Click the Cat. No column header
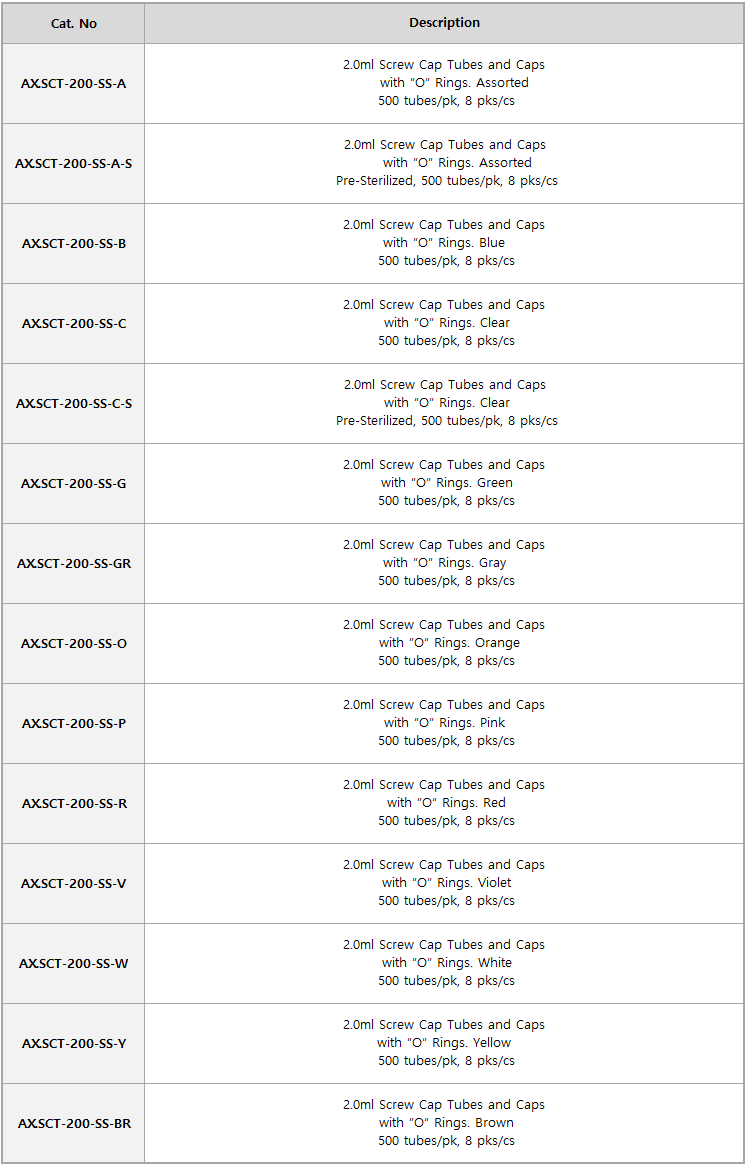 click(x=74, y=23)
